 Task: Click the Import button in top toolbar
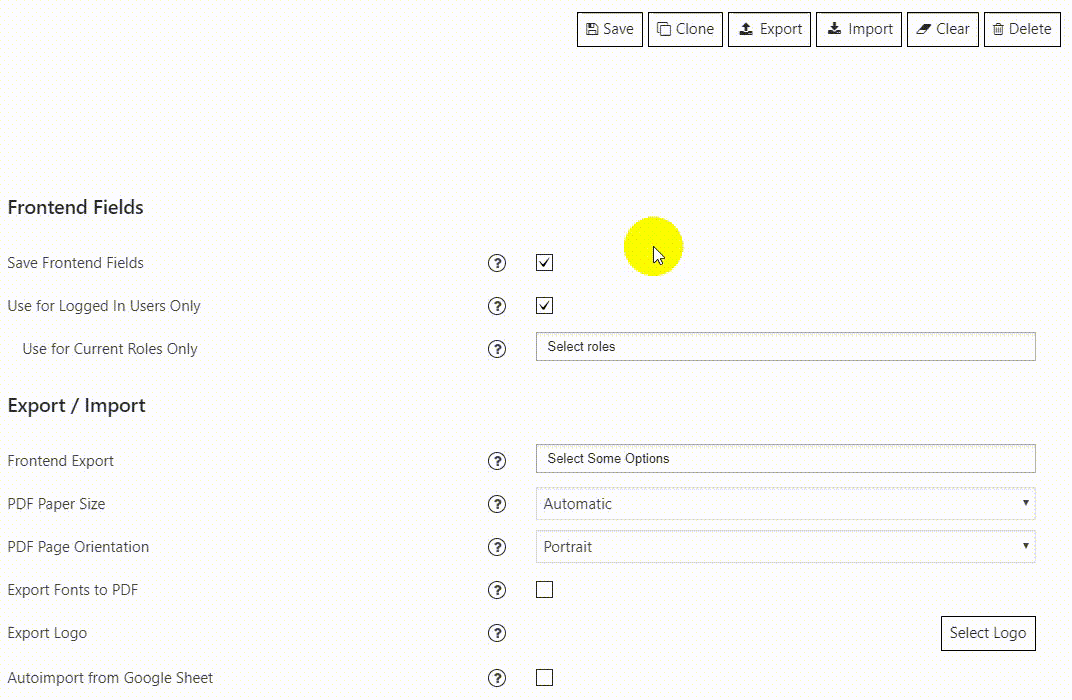[x=859, y=29]
